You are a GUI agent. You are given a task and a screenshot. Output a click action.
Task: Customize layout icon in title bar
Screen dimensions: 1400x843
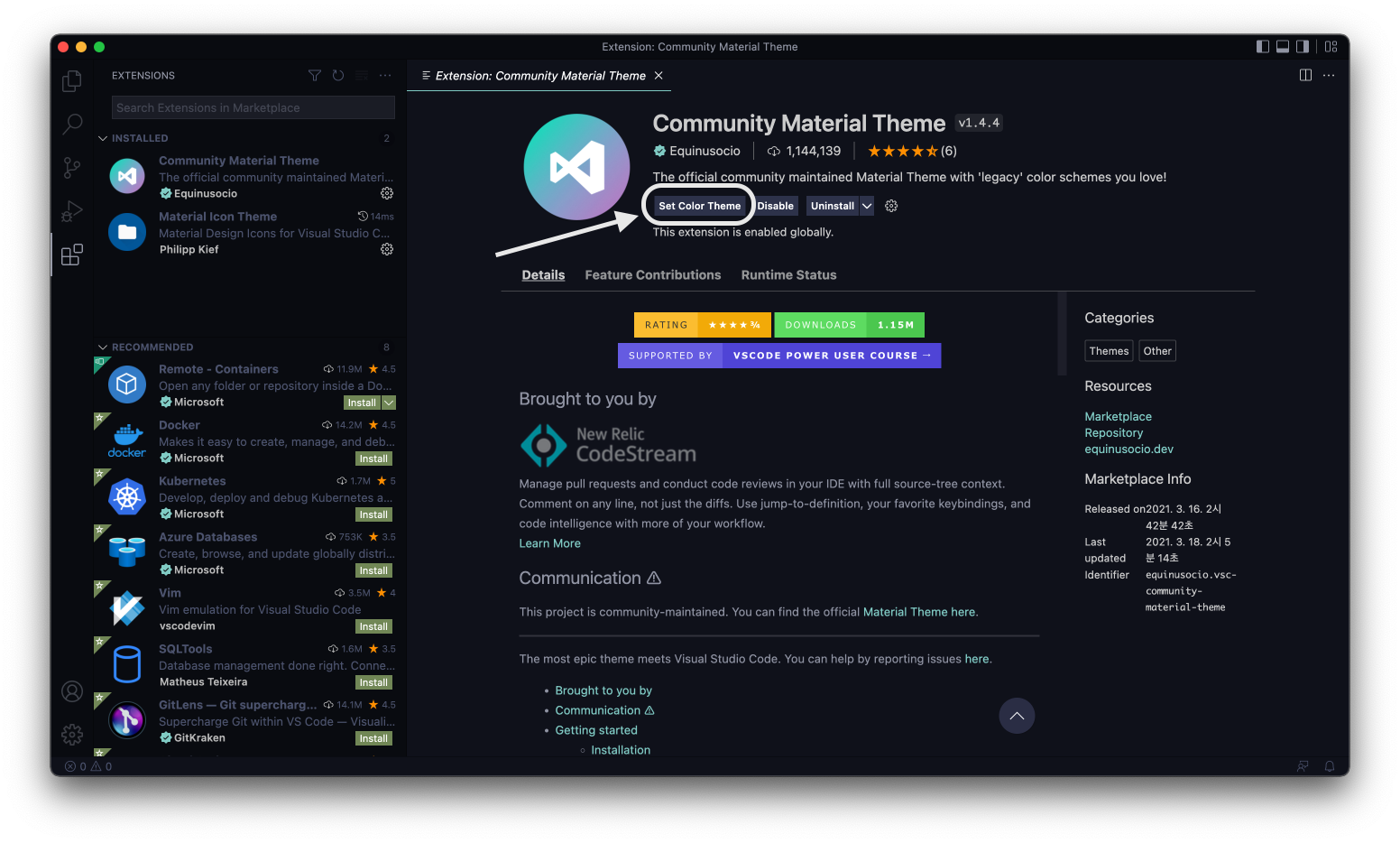click(1331, 47)
